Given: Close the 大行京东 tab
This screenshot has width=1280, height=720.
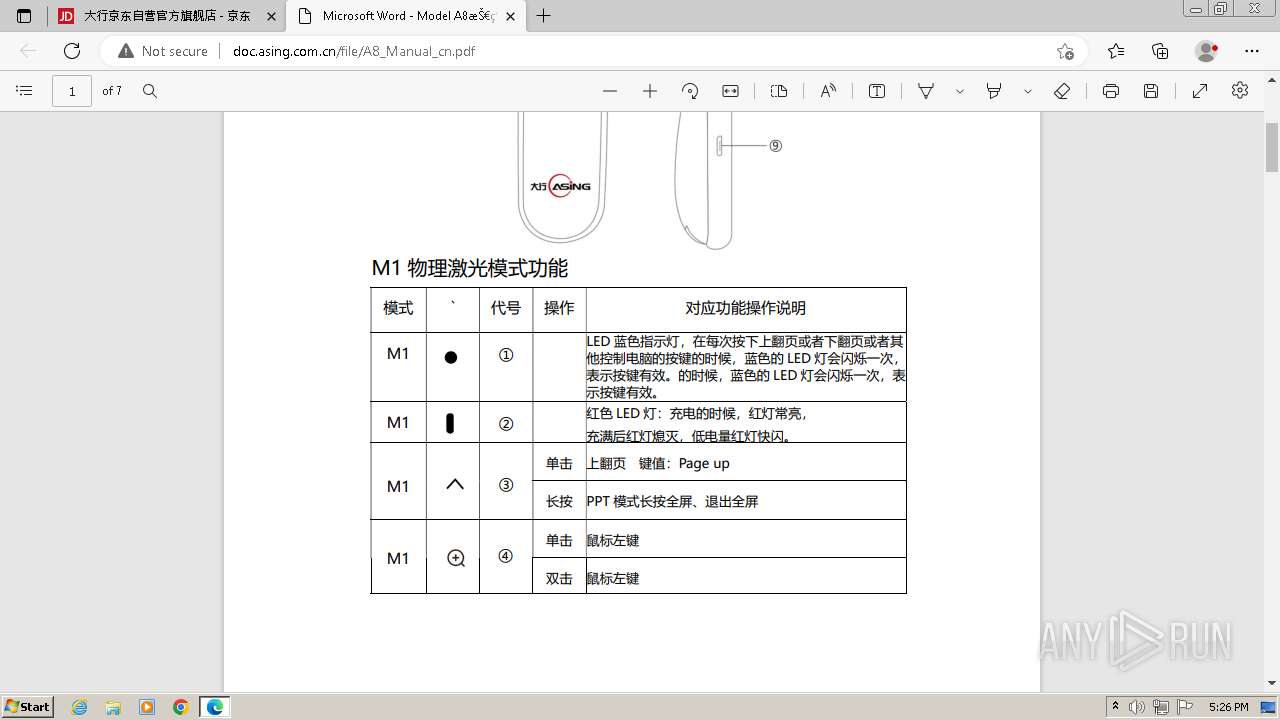Looking at the screenshot, I should tap(271, 16).
